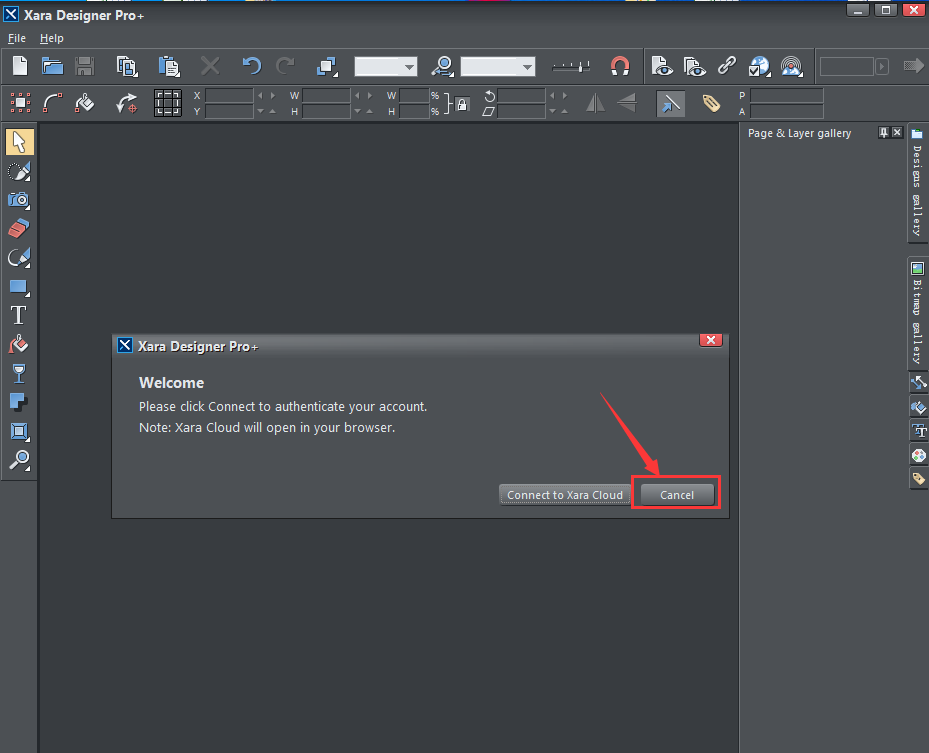Open the Names gallery tag icon at right
The height and width of the screenshot is (753, 929).
point(918,479)
